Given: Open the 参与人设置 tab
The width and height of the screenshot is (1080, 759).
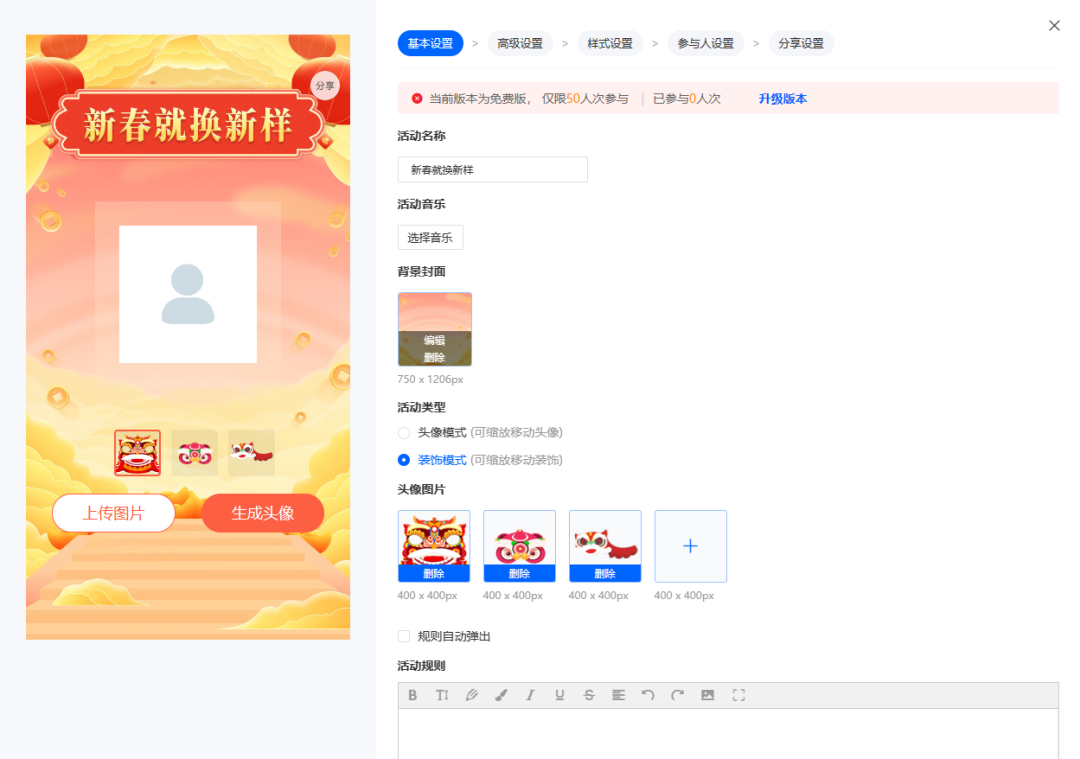Looking at the screenshot, I should tap(705, 43).
